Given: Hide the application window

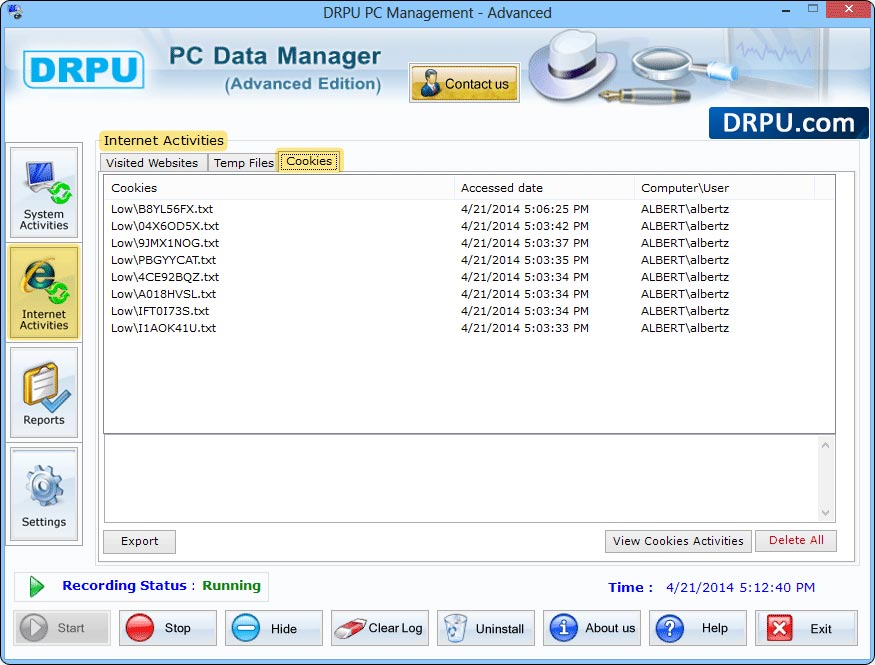Looking at the screenshot, I should tap(273, 628).
